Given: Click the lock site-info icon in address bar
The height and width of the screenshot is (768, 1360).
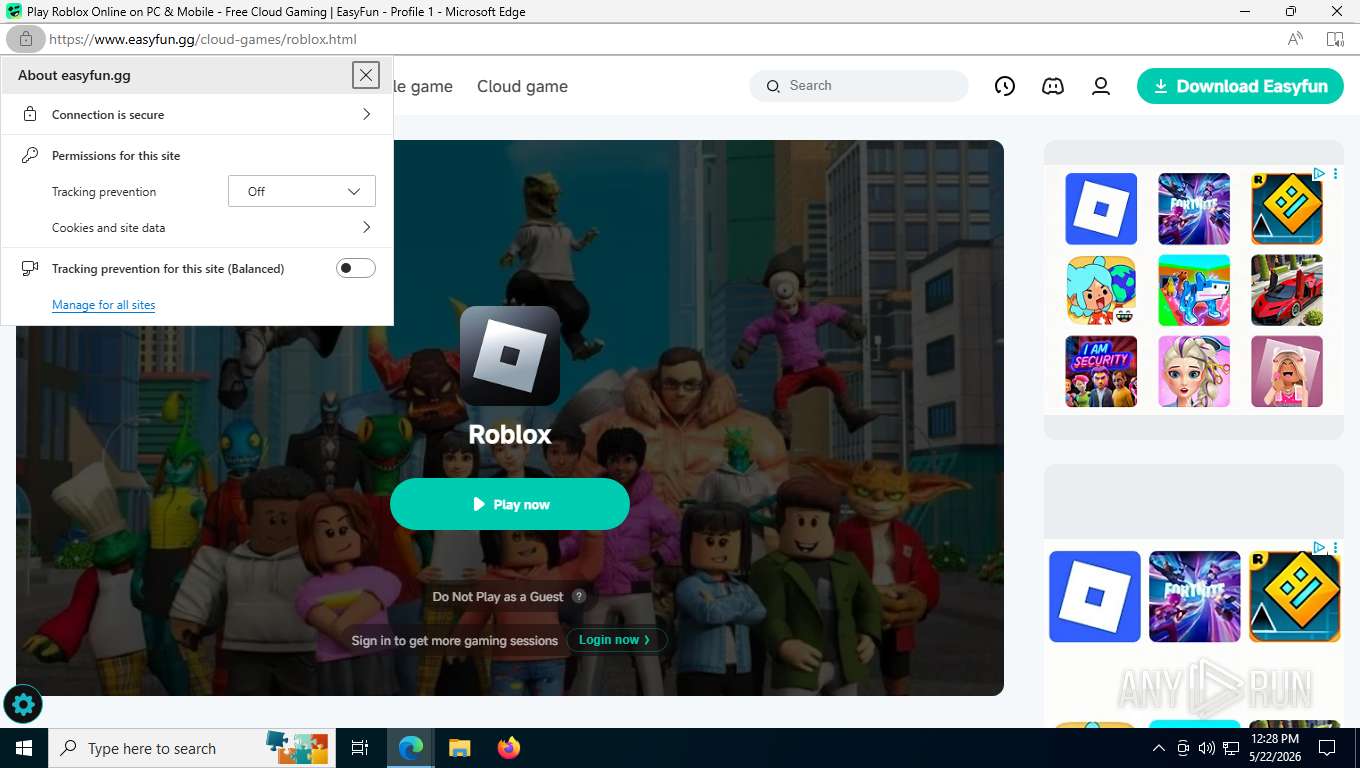Looking at the screenshot, I should tap(25, 39).
